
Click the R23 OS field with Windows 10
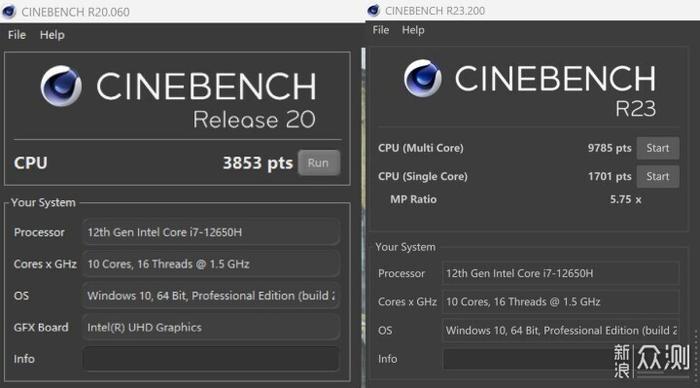[x=561, y=330]
